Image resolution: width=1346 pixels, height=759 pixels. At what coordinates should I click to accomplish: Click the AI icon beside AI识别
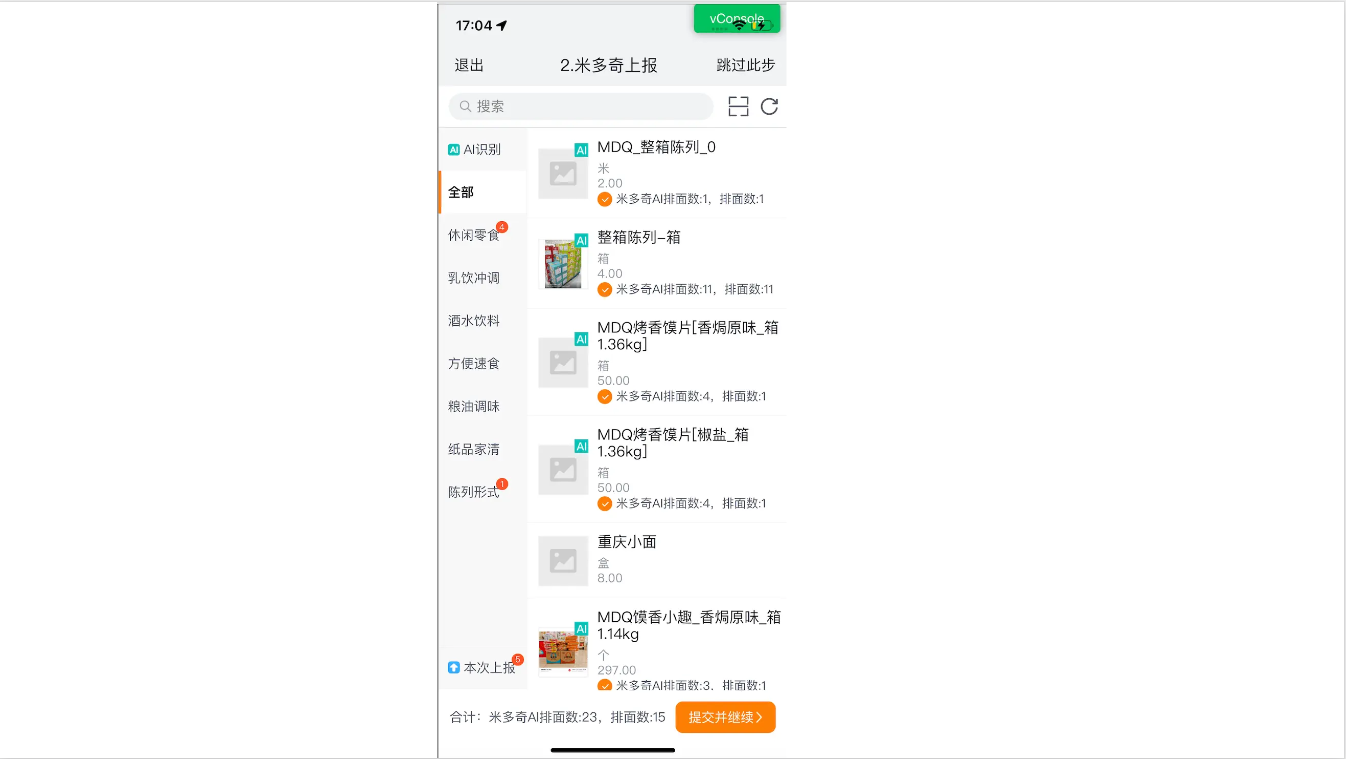tap(454, 149)
